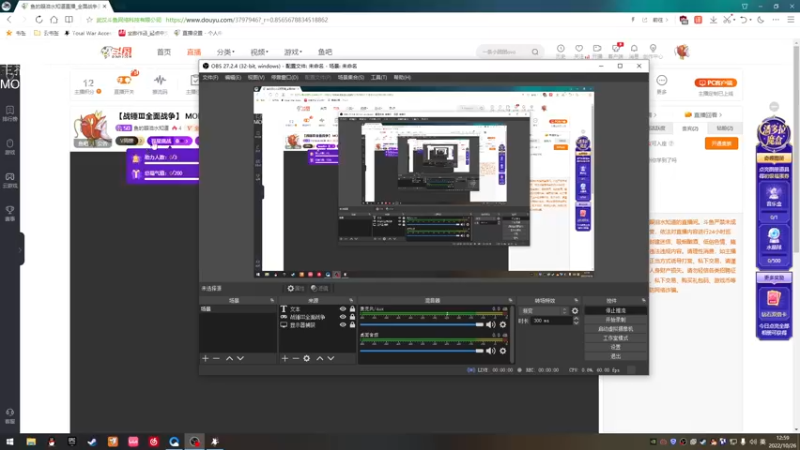This screenshot has width=800, height=450.
Task: Click the Douyu logo on the website
Action: (x=116, y=52)
